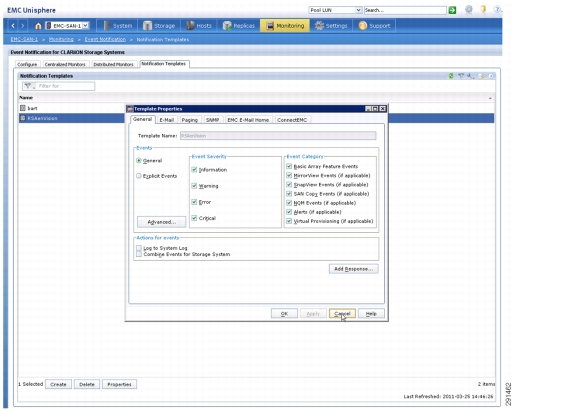Viewport: 576px width, 412px height.
Task: Click the green search go arrow
Action: (453, 10)
